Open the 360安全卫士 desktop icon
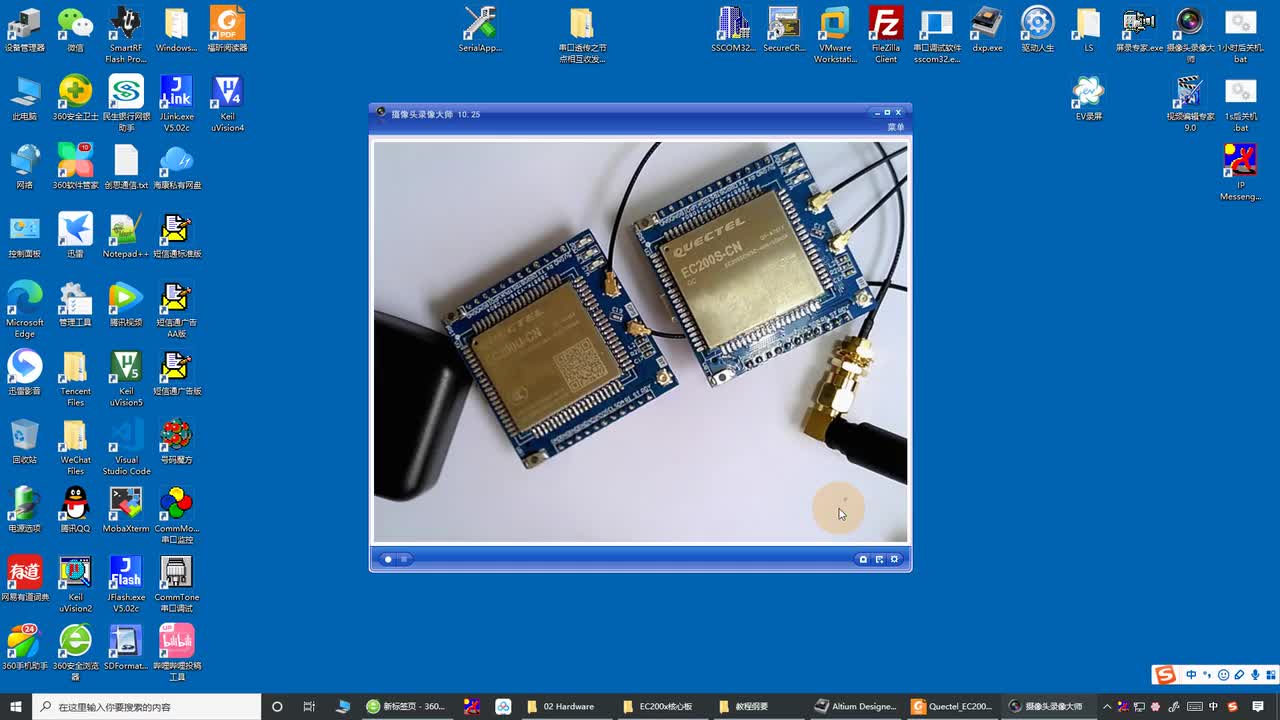The width and height of the screenshot is (1280, 720). [x=75, y=98]
